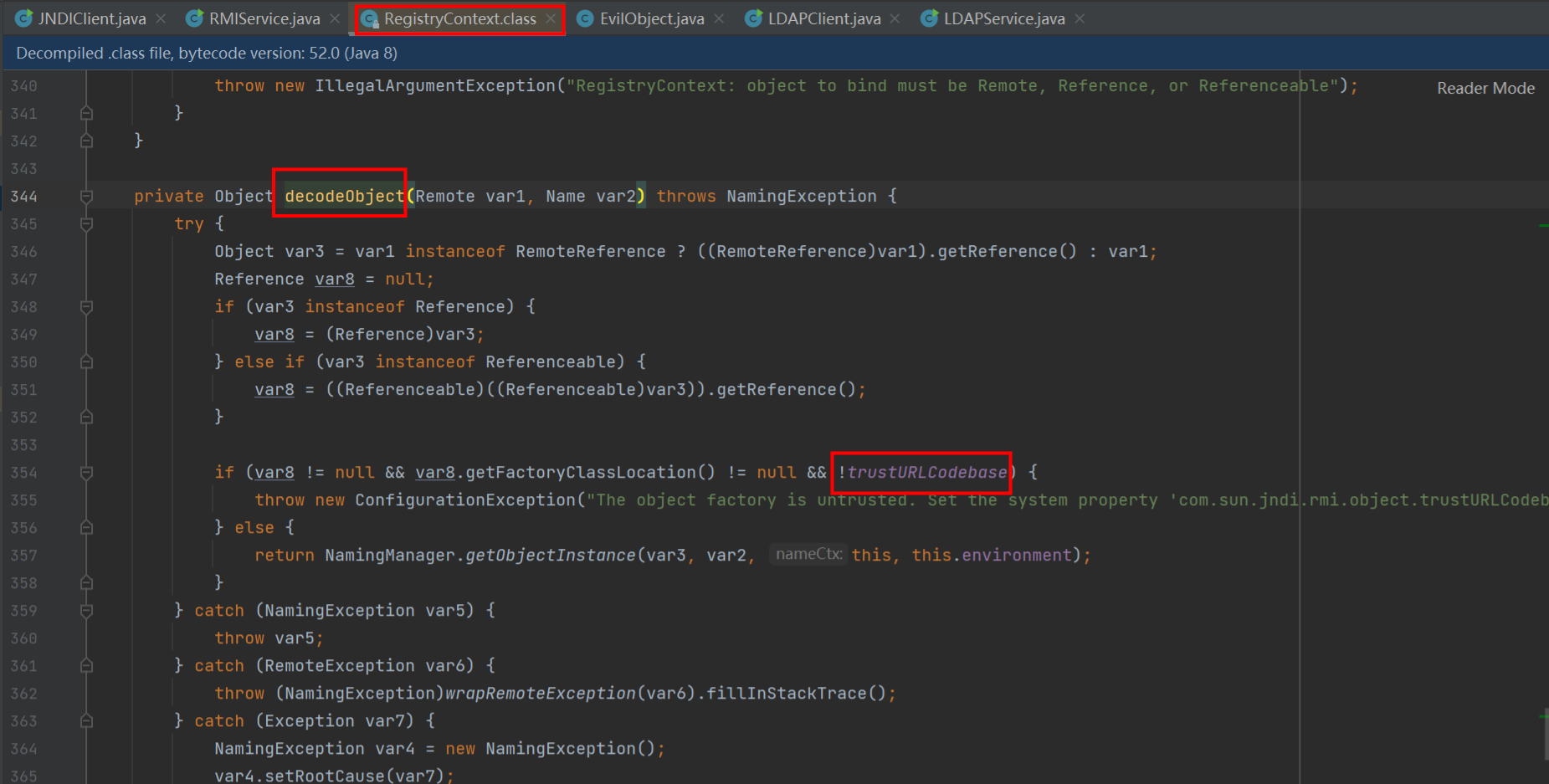
Task: Click the JNDIClient.java class file icon
Action: (25, 18)
